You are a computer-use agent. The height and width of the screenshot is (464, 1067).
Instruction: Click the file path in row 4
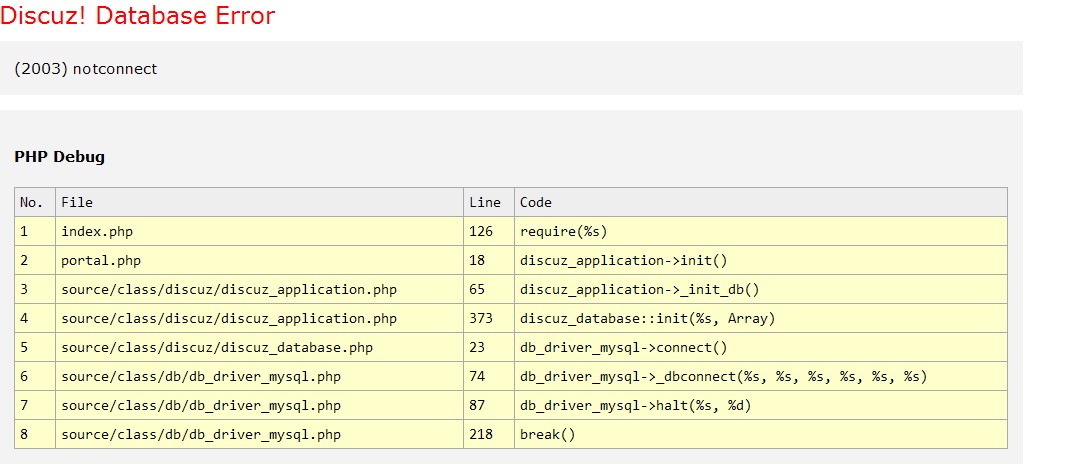point(229,318)
